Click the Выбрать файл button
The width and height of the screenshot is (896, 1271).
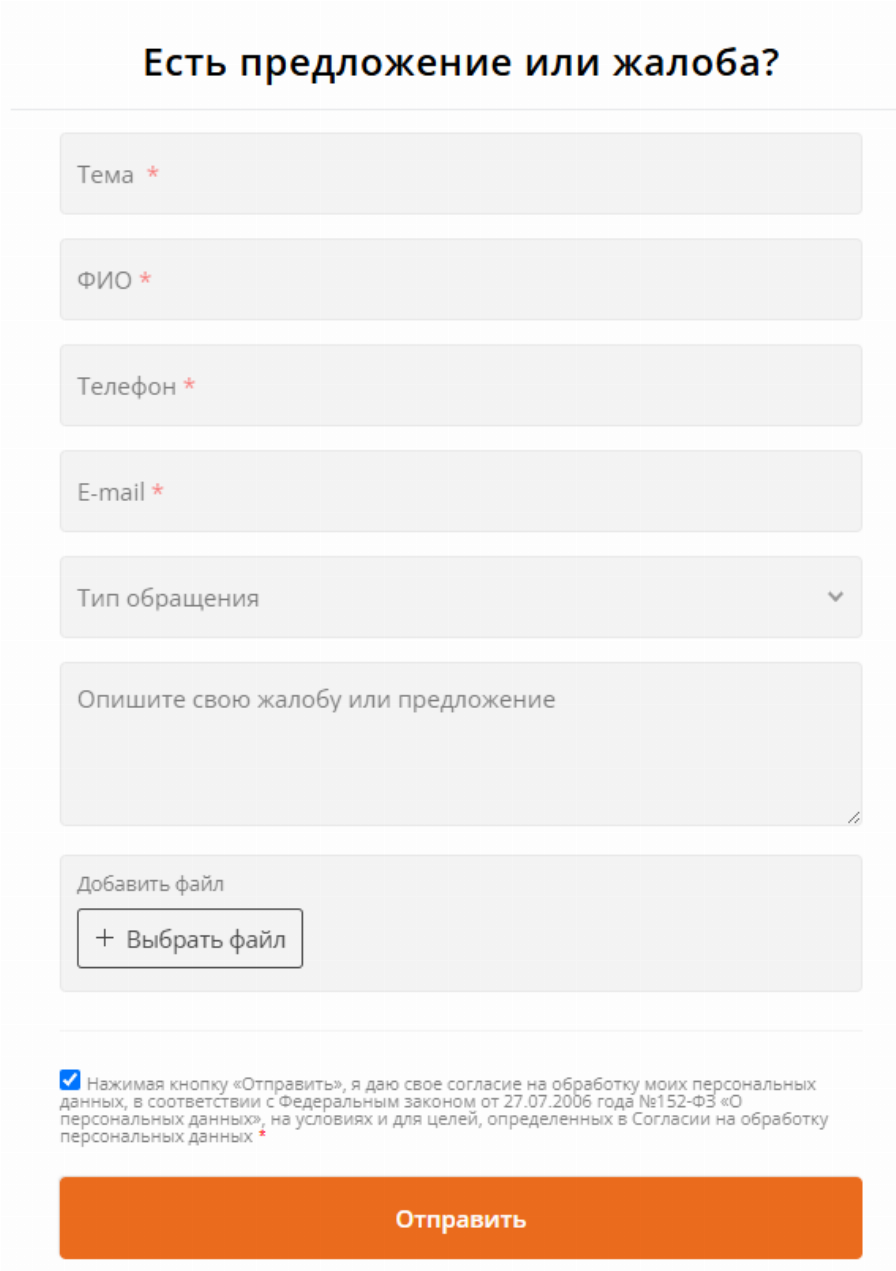click(x=190, y=938)
